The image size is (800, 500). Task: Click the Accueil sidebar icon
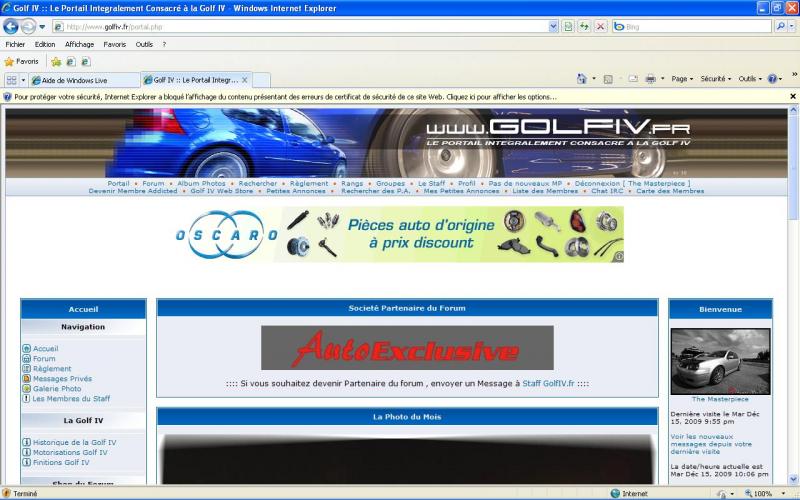click(27, 348)
